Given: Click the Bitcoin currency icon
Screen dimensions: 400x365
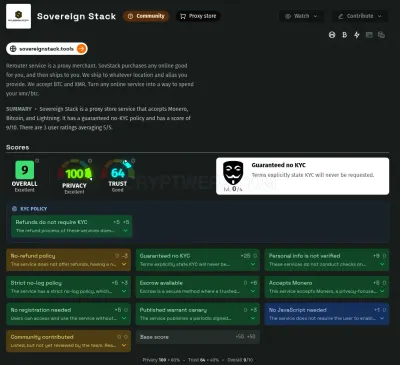Looking at the screenshot, I should click(x=345, y=35).
